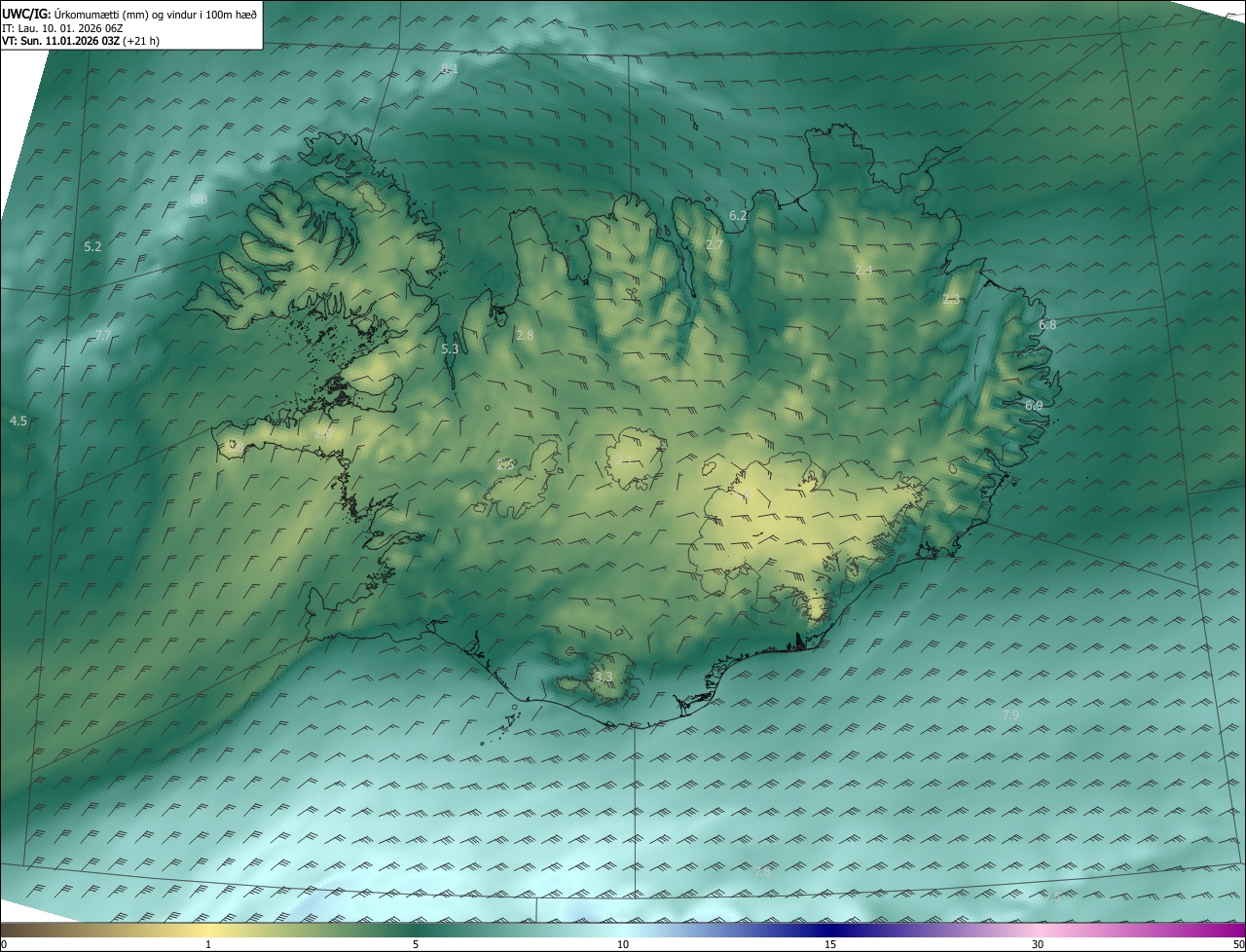Click the 3.3 value on the map
Image resolution: width=1246 pixels, height=952 pixels.
pyautogui.click(x=605, y=677)
